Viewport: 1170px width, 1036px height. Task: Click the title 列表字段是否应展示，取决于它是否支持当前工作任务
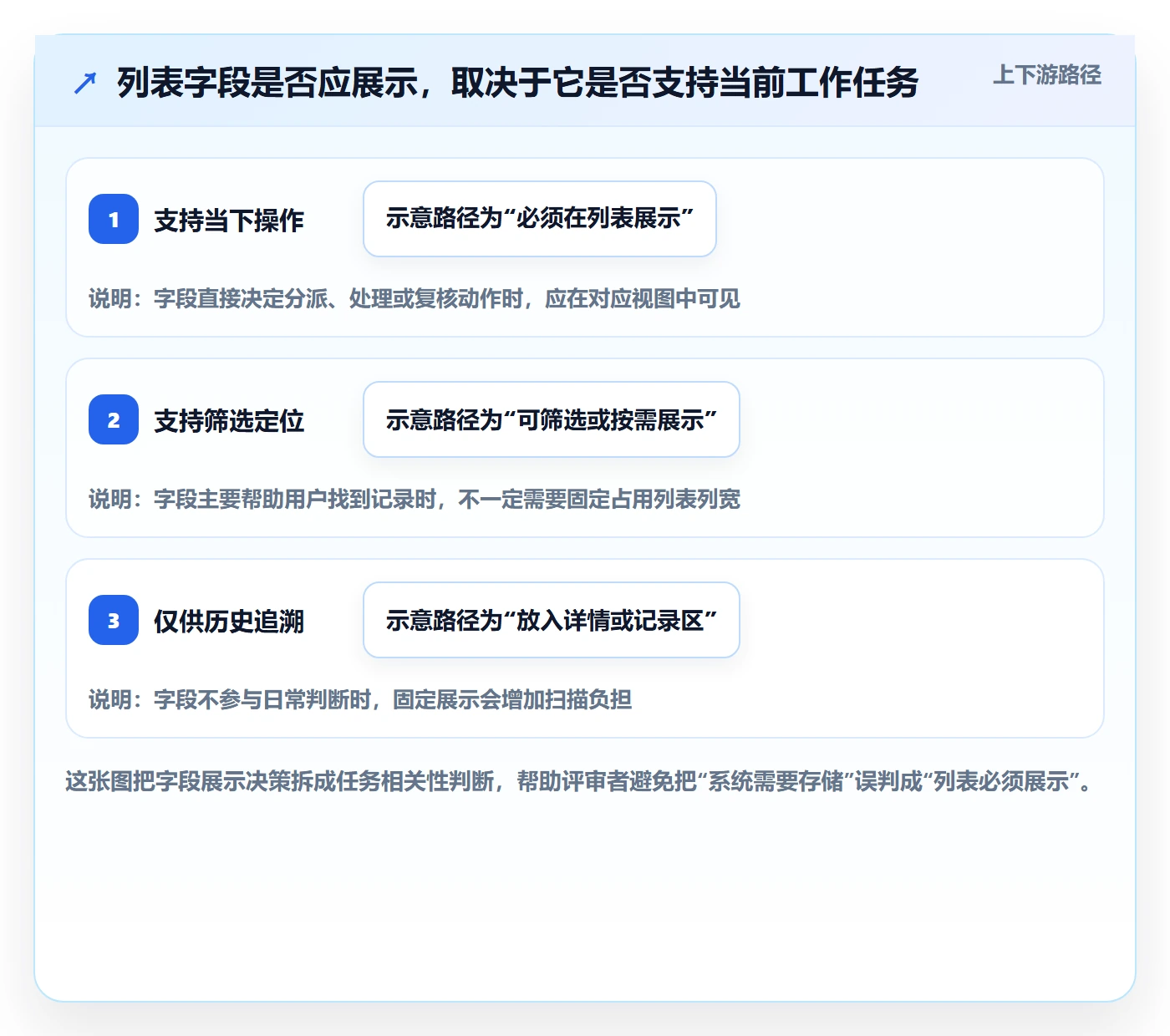pyautogui.click(x=517, y=83)
